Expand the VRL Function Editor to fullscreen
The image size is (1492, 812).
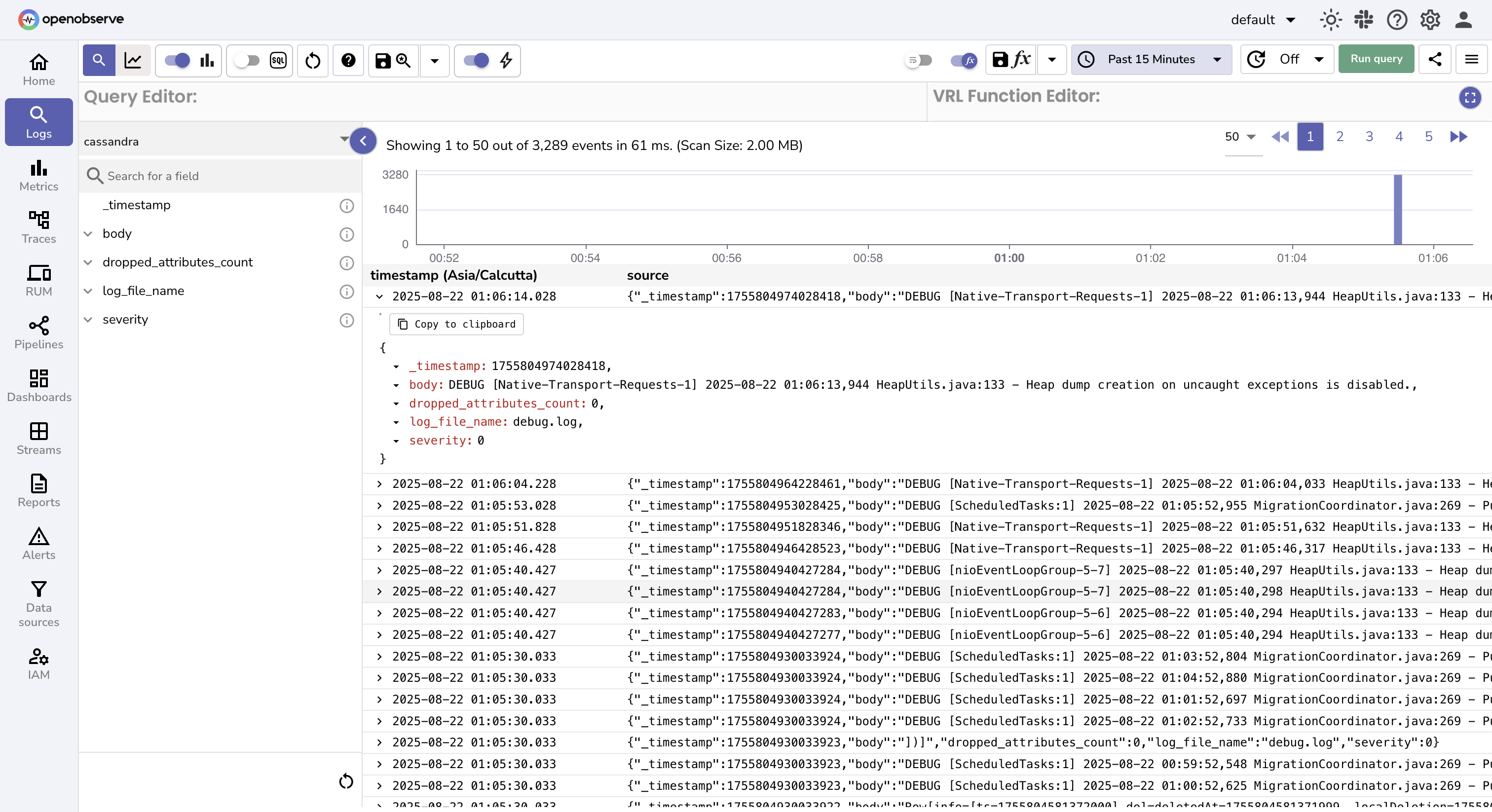pos(1470,97)
